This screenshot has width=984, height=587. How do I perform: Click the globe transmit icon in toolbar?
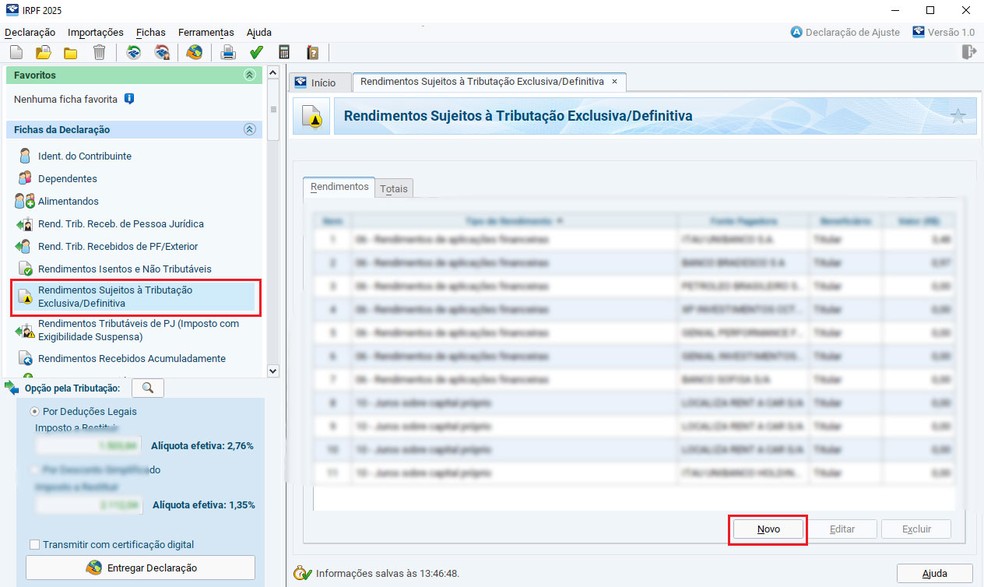[x=194, y=53]
